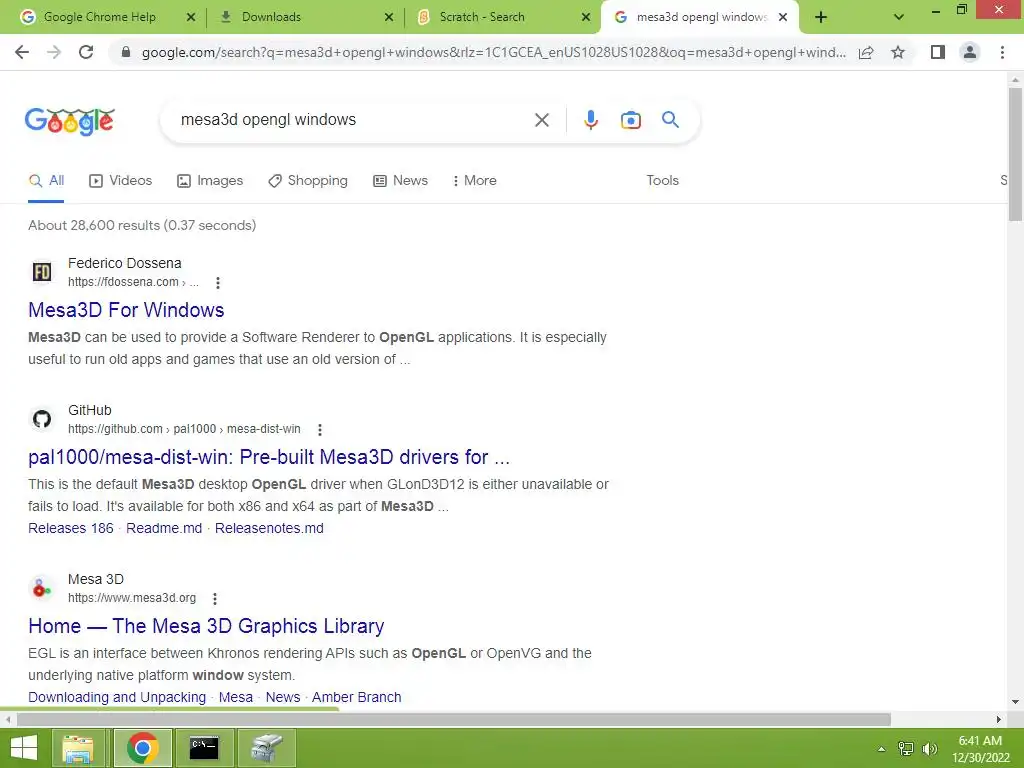Click the network tray icon

click(905, 749)
